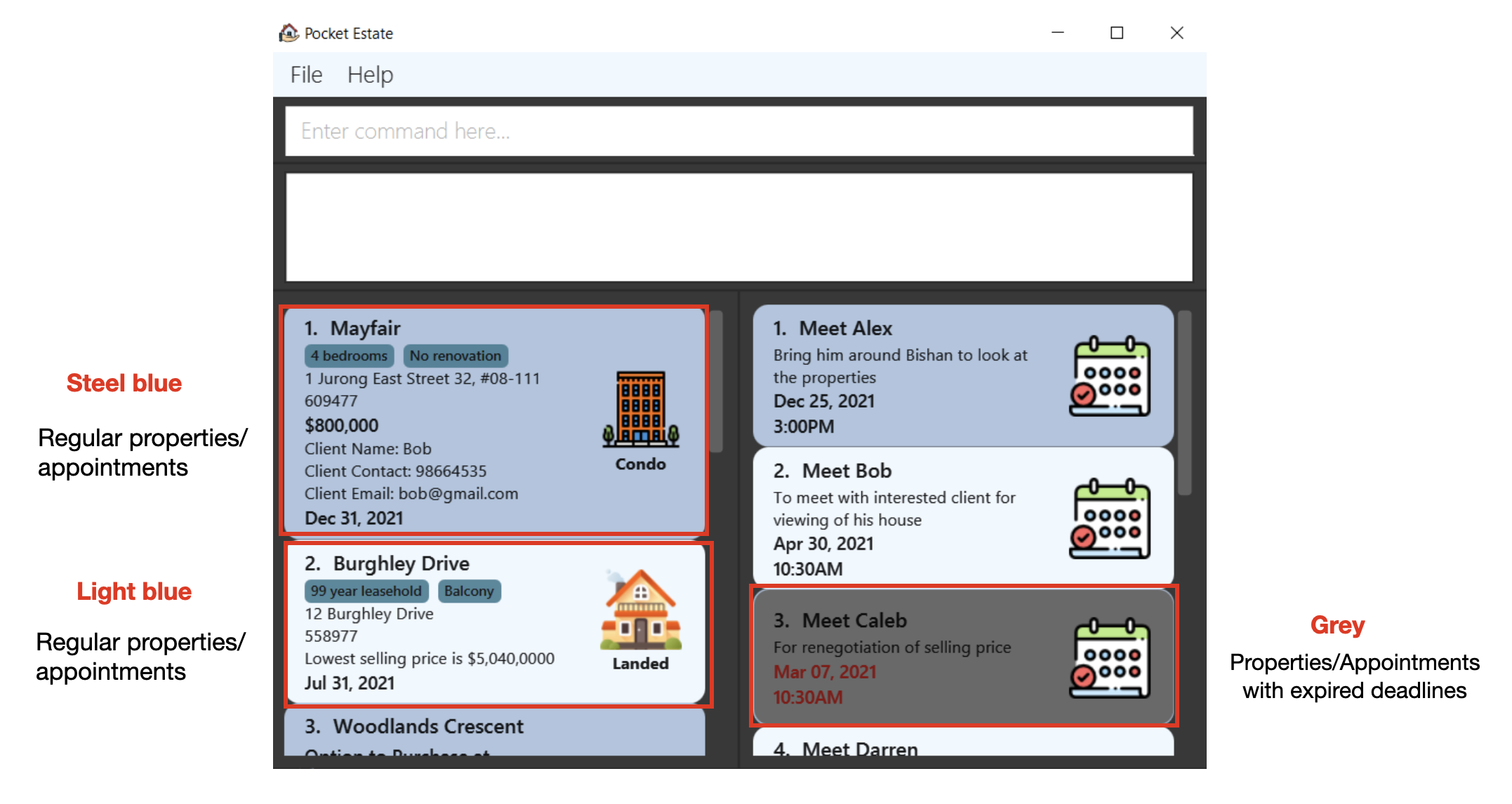This screenshot has width=1512, height=804.
Task: Select the 3. Meet Caleb appointment title
Action: (840, 620)
